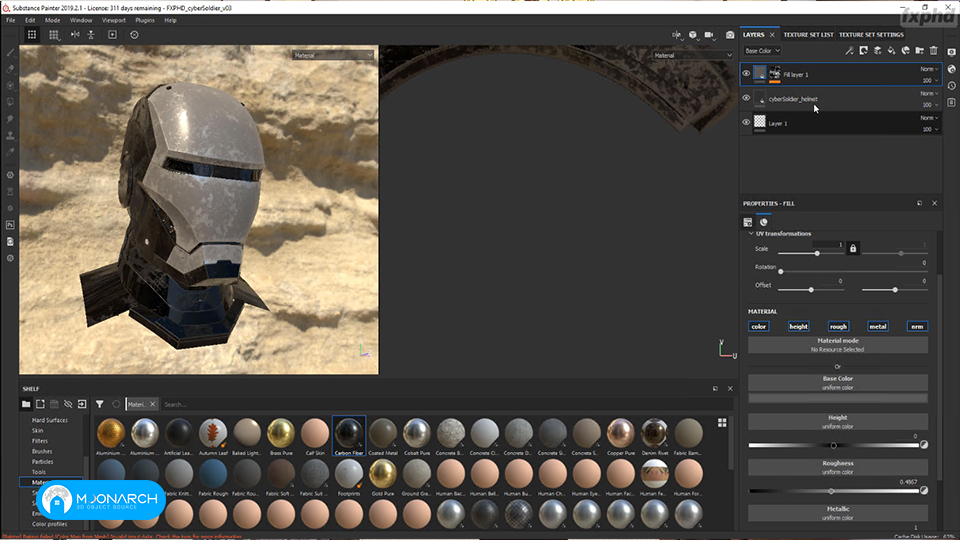
Task: Click the add folder icon in Layers
Action: pyautogui.click(x=920, y=51)
